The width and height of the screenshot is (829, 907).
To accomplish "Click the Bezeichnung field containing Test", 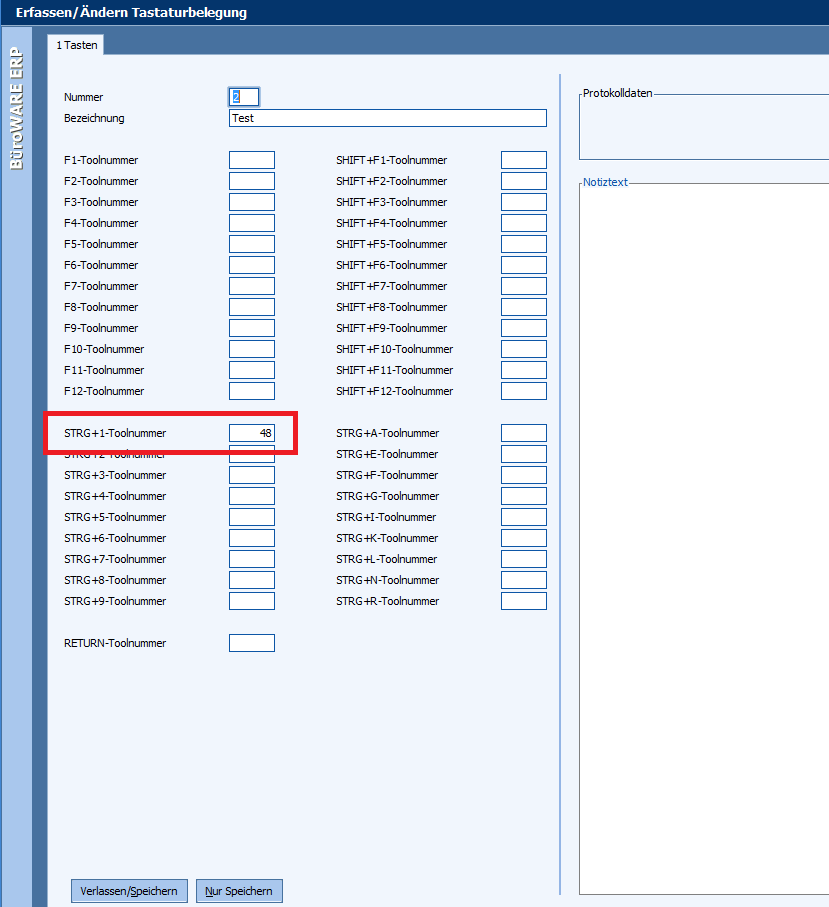I will (x=387, y=118).
